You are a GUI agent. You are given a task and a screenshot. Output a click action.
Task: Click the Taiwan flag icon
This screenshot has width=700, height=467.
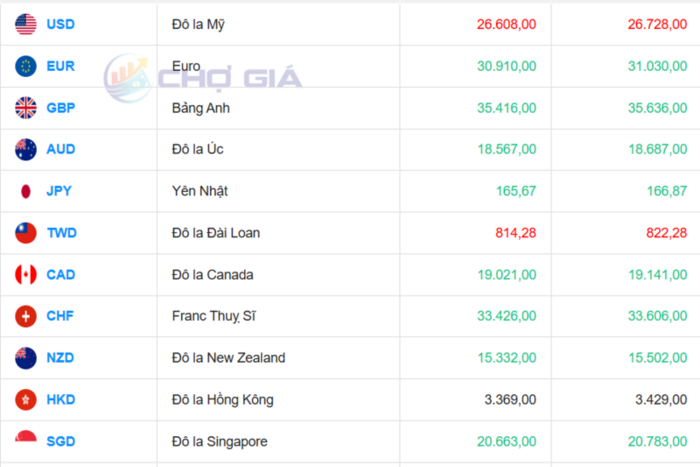pos(26,233)
